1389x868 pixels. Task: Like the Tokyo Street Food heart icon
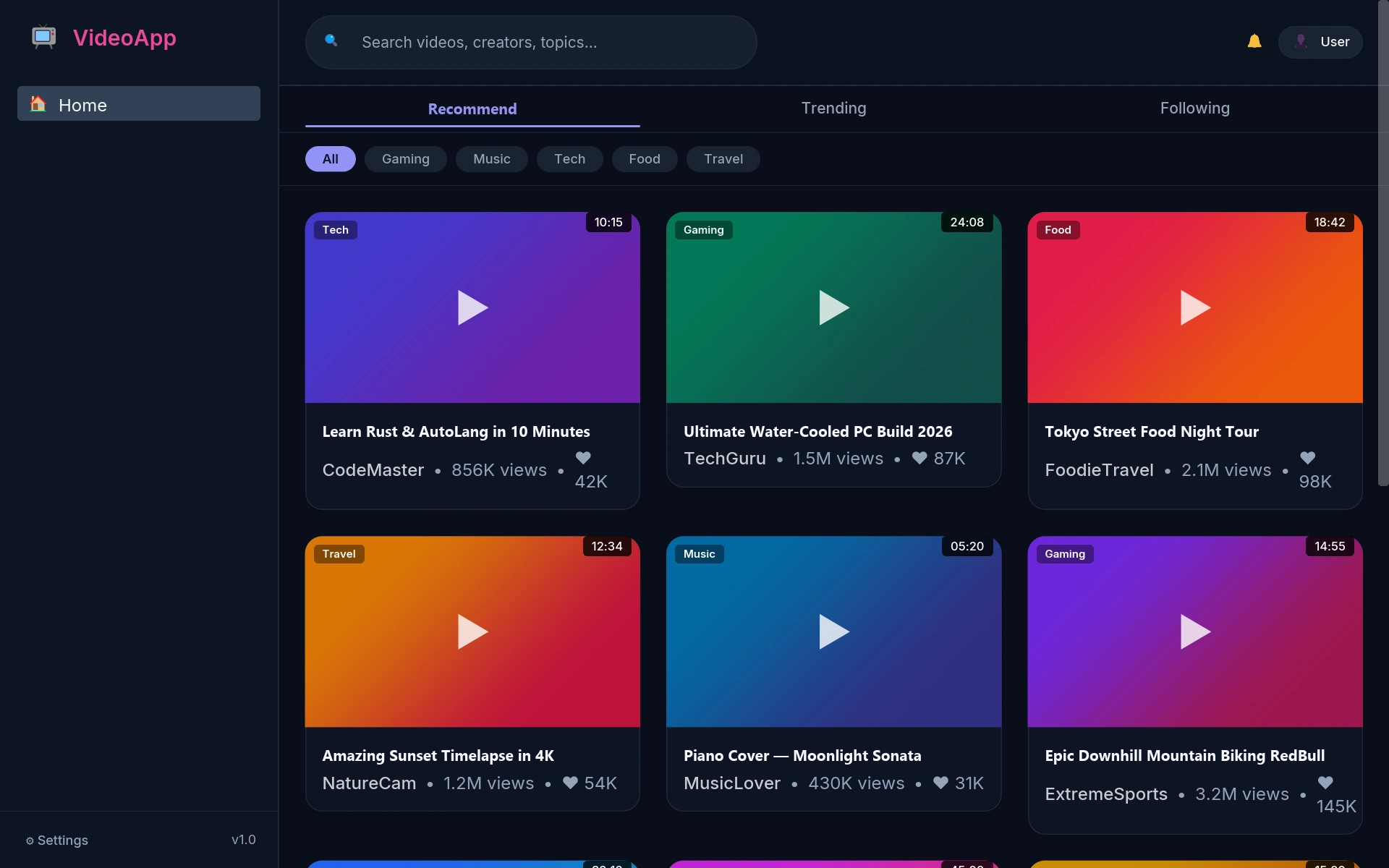1307,458
